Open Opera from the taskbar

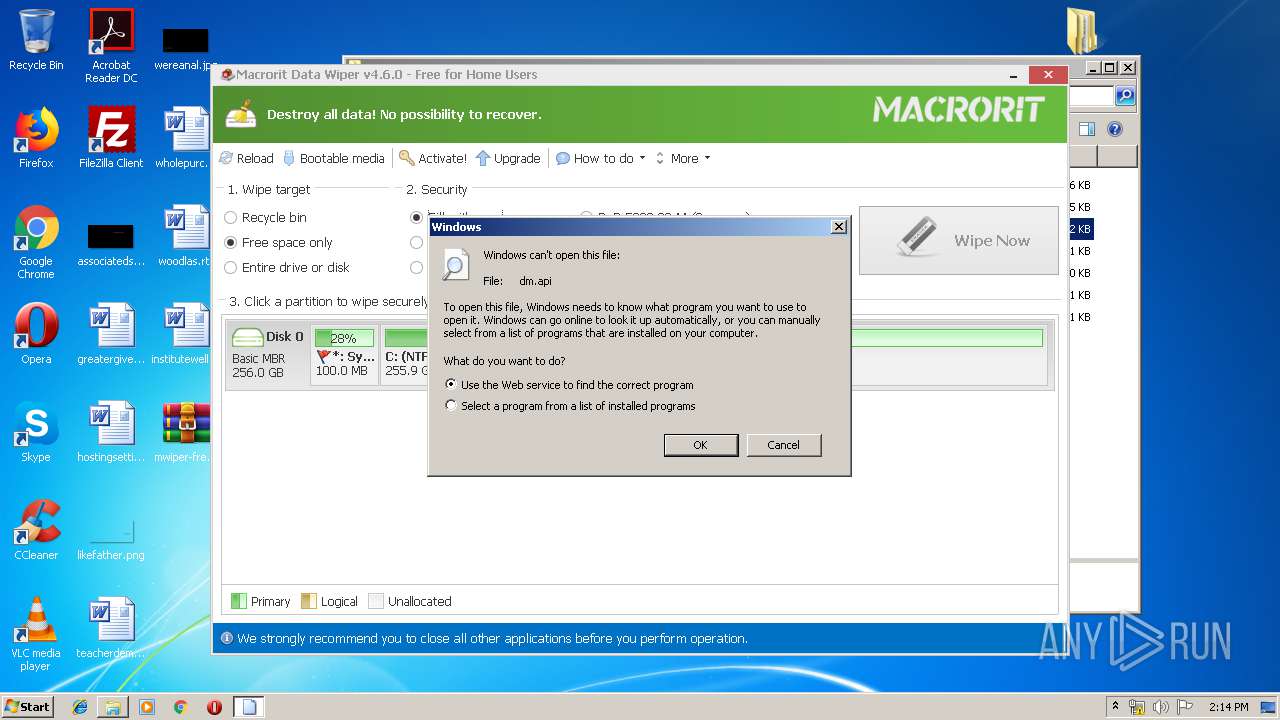(x=214, y=707)
